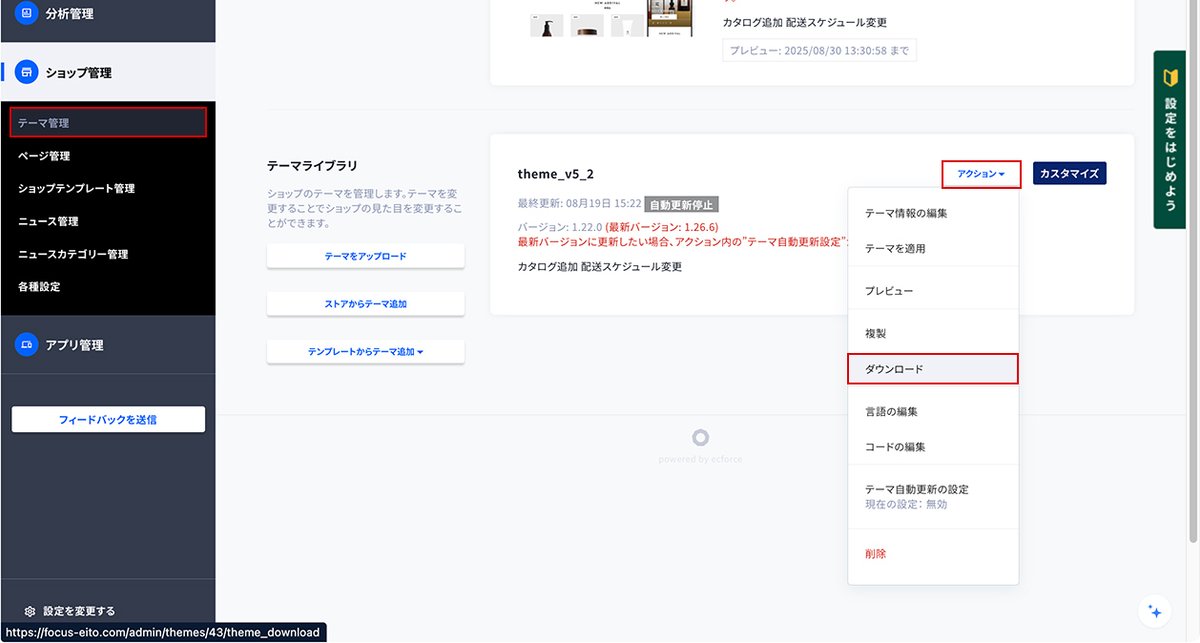Viewport: 1200px width, 643px height.
Task: Open the アクション dropdown for theme_v5_2
Action: pyautogui.click(x=979, y=173)
